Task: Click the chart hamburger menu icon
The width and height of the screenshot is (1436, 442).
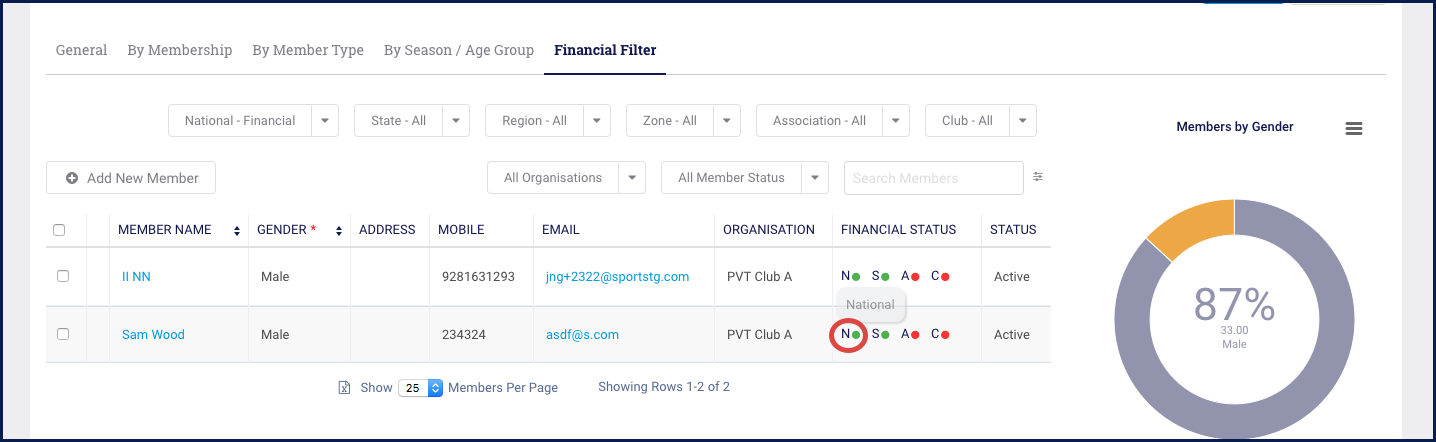Action: click(x=1354, y=128)
